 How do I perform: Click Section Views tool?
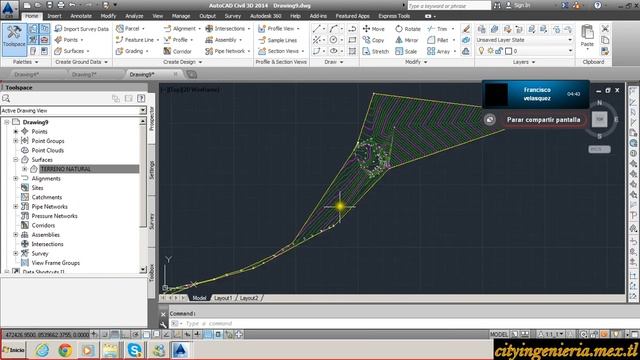279,51
